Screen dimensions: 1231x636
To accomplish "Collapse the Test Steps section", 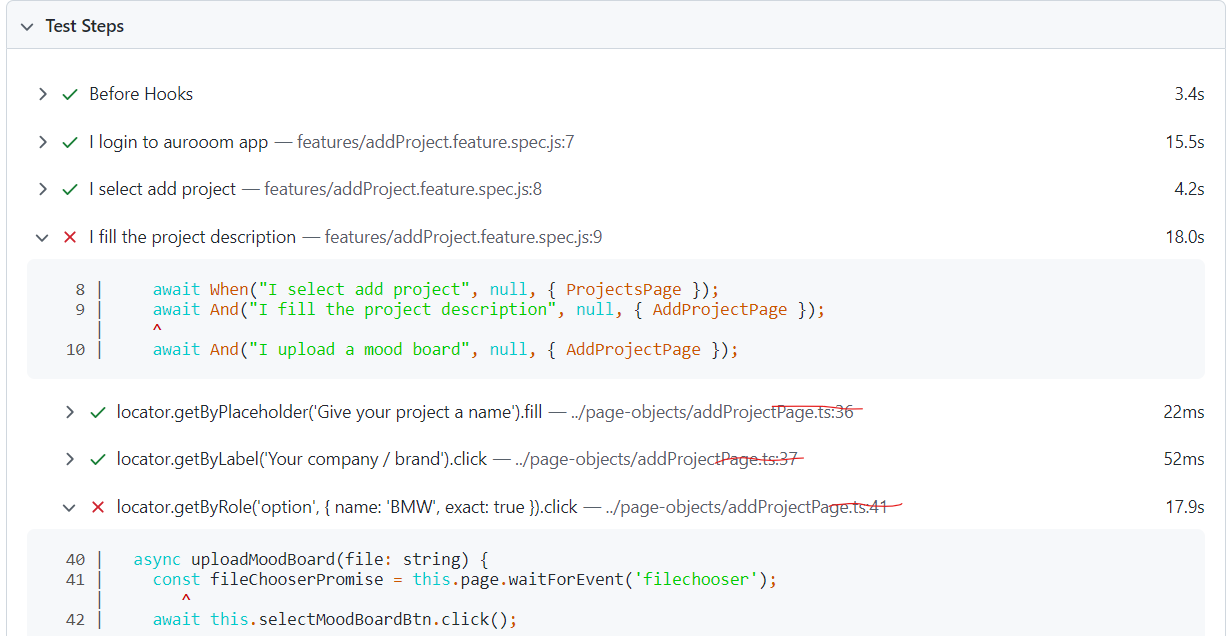I will (25, 25).
